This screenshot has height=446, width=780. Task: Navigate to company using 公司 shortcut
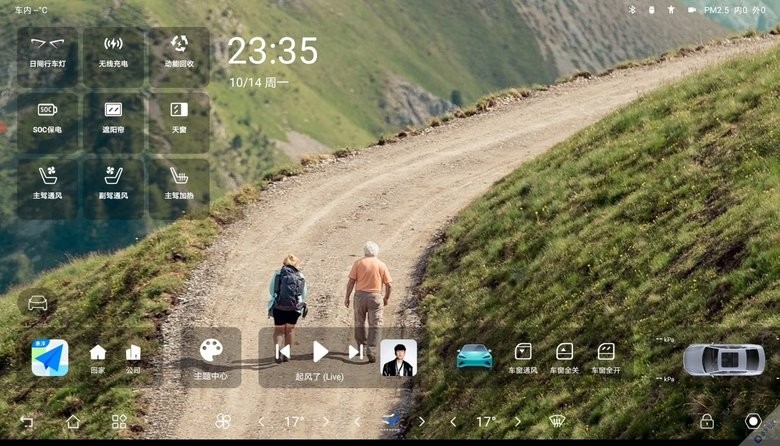point(133,357)
